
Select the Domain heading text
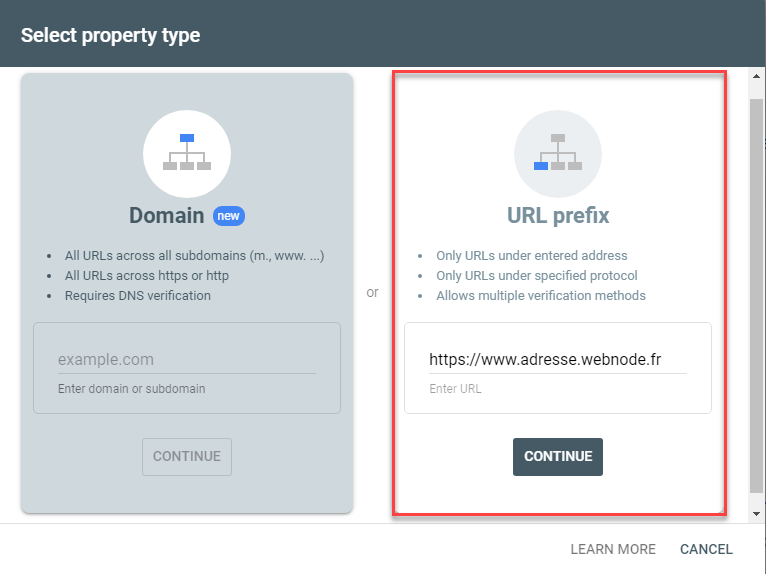point(166,216)
